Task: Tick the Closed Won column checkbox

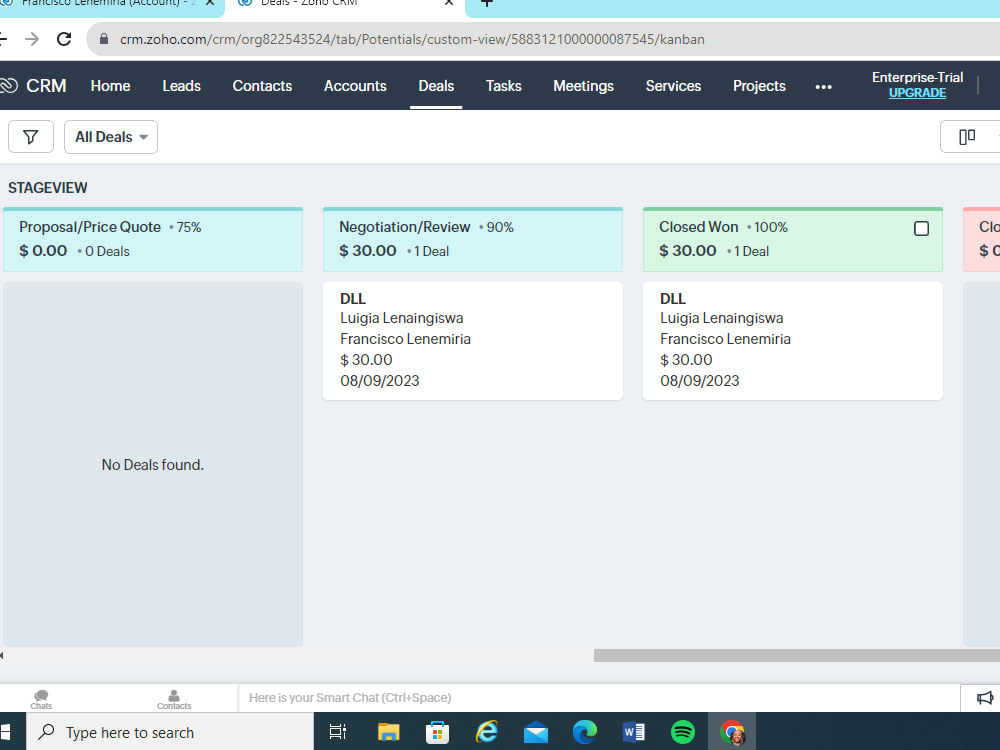Action: [921, 228]
